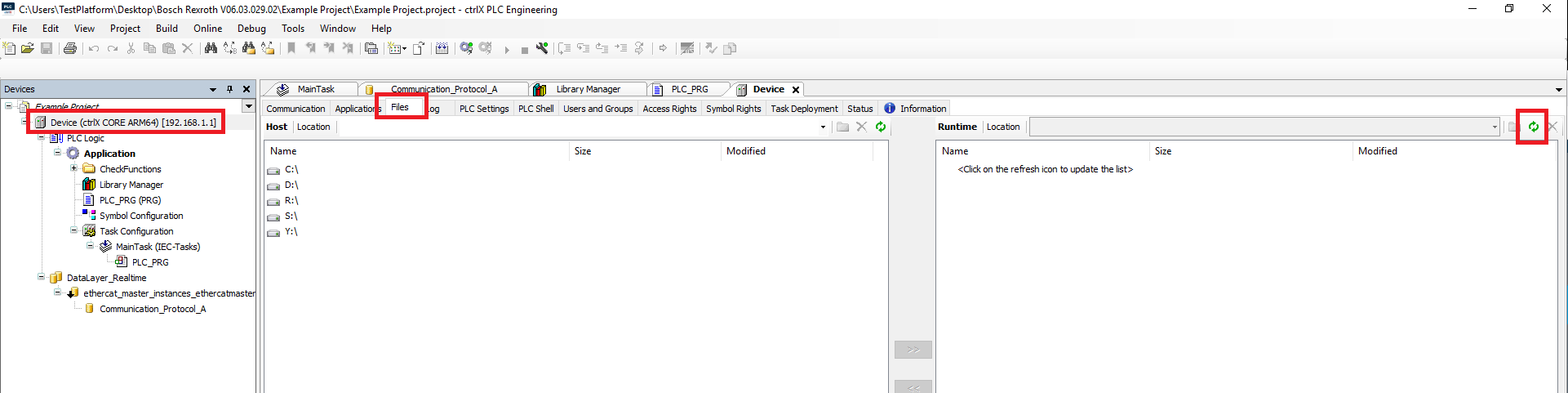
Task: Select Symbol Configuration in the tree
Action: [140, 216]
